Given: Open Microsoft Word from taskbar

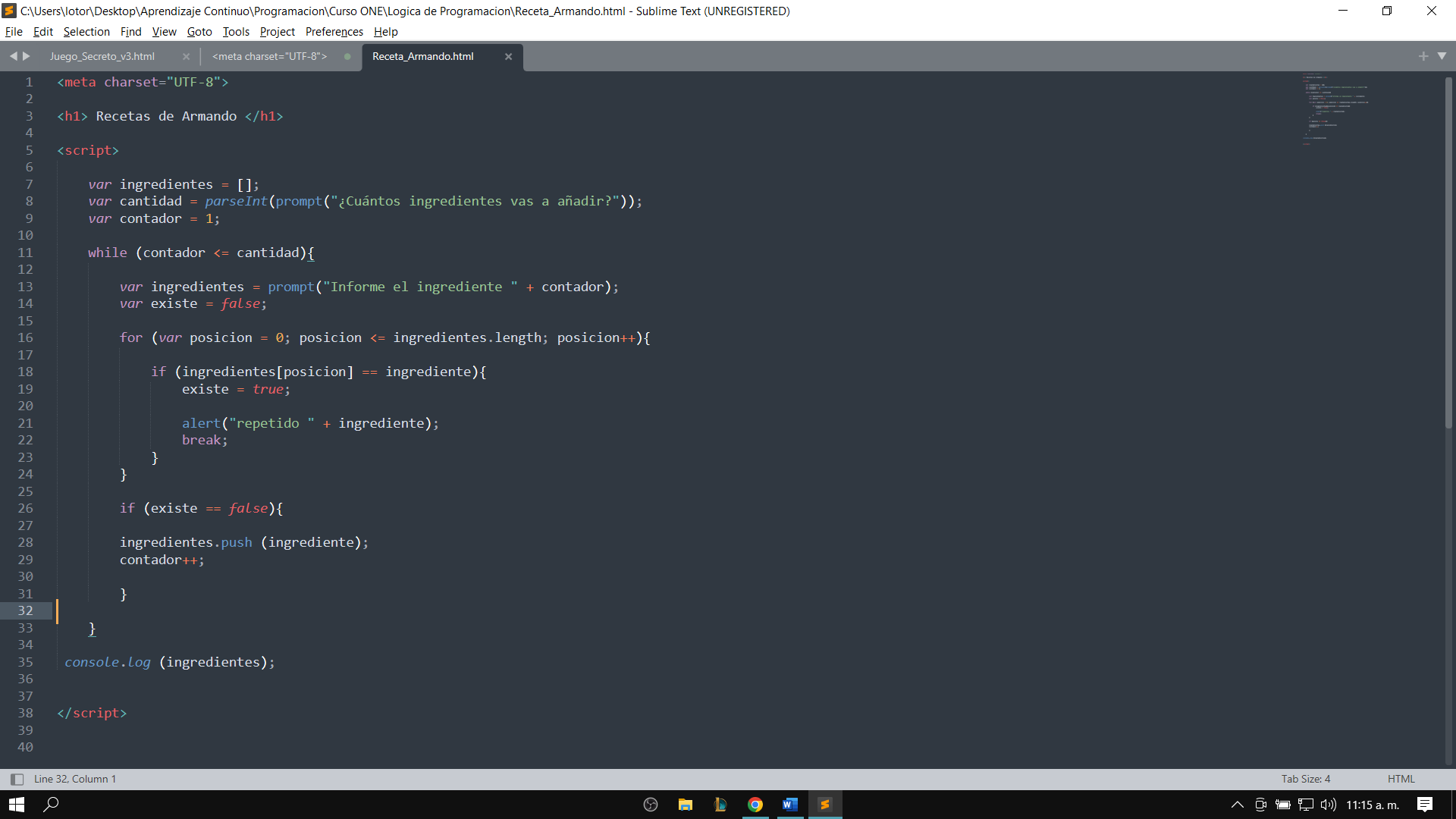Looking at the screenshot, I should click(789, 805).
